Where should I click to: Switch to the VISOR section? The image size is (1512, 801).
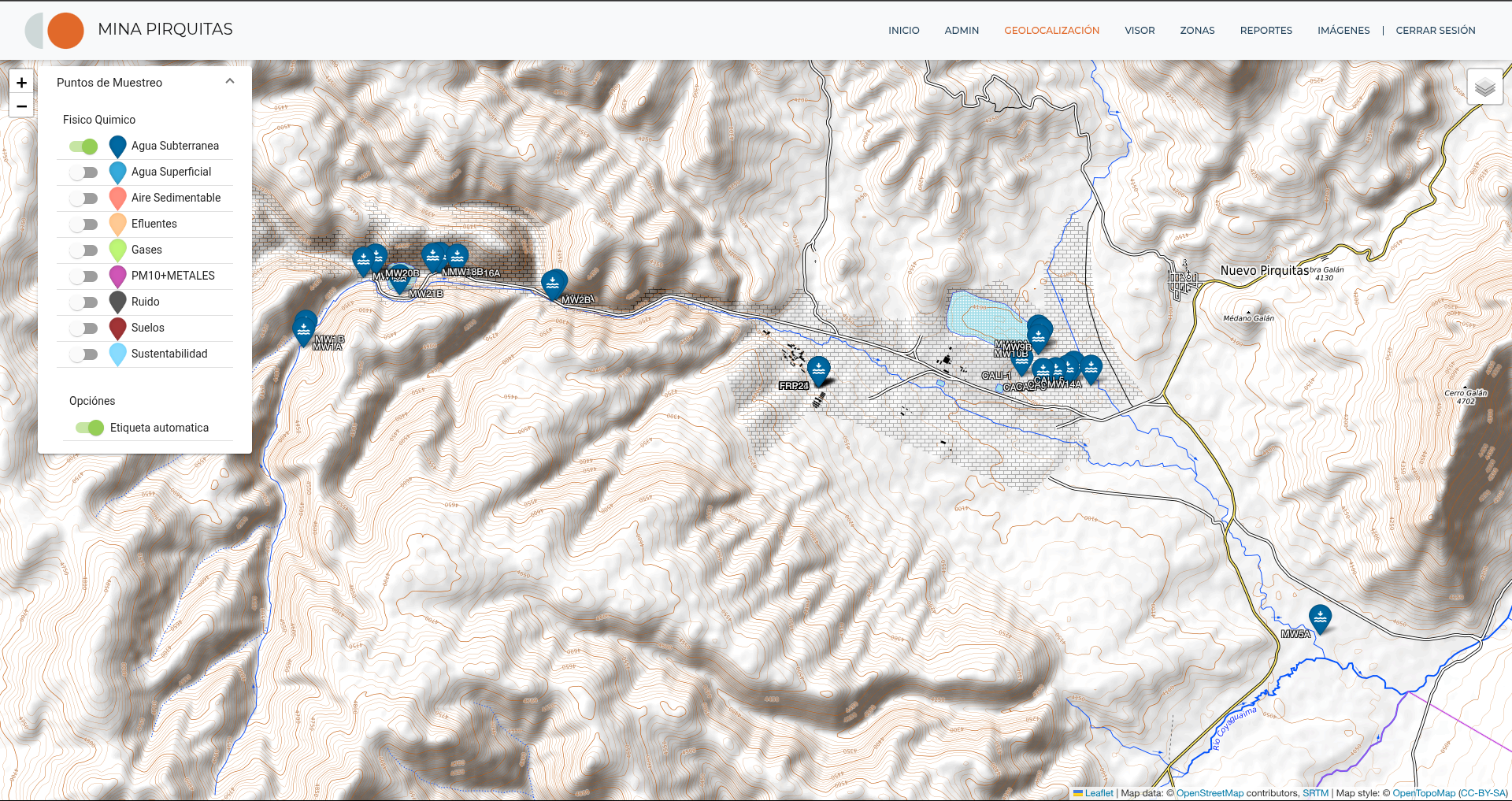(x=1140, y=30)
